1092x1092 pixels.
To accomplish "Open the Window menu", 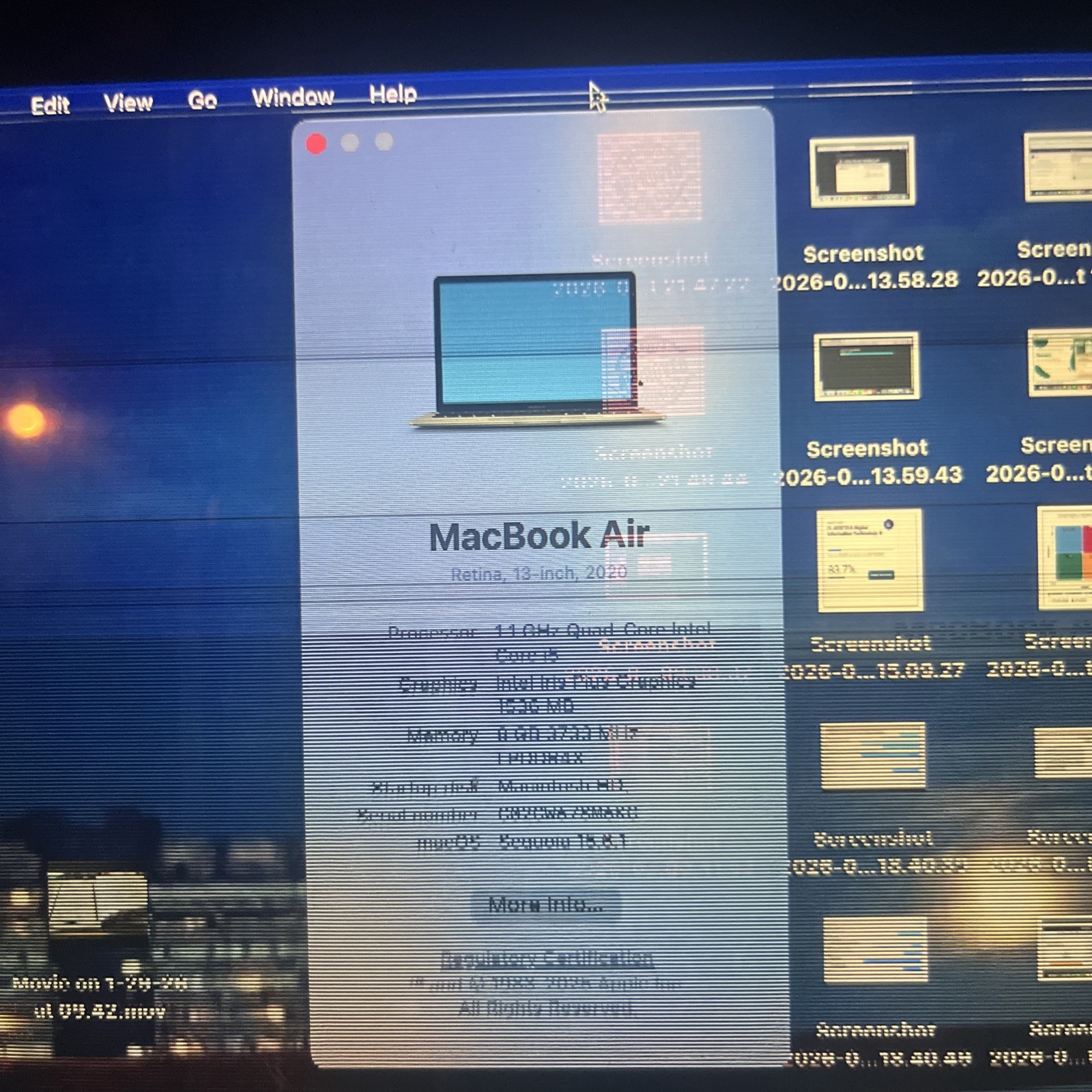I will pyautogui.click(x=293, y=97).
